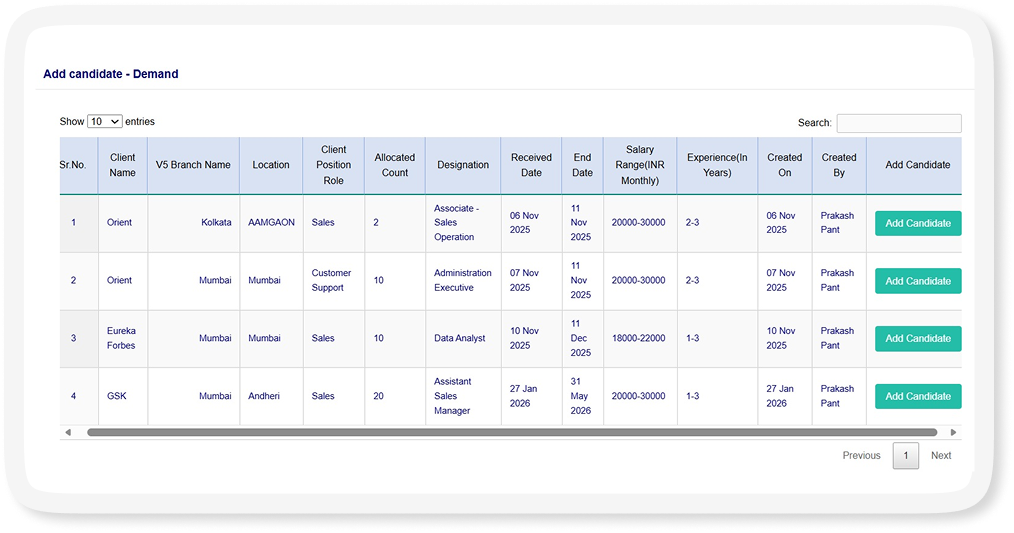This screenshot has width=1014, height=533.
Task: Click the Search input field
Action: pyautogui.click(x=898, y=123)
